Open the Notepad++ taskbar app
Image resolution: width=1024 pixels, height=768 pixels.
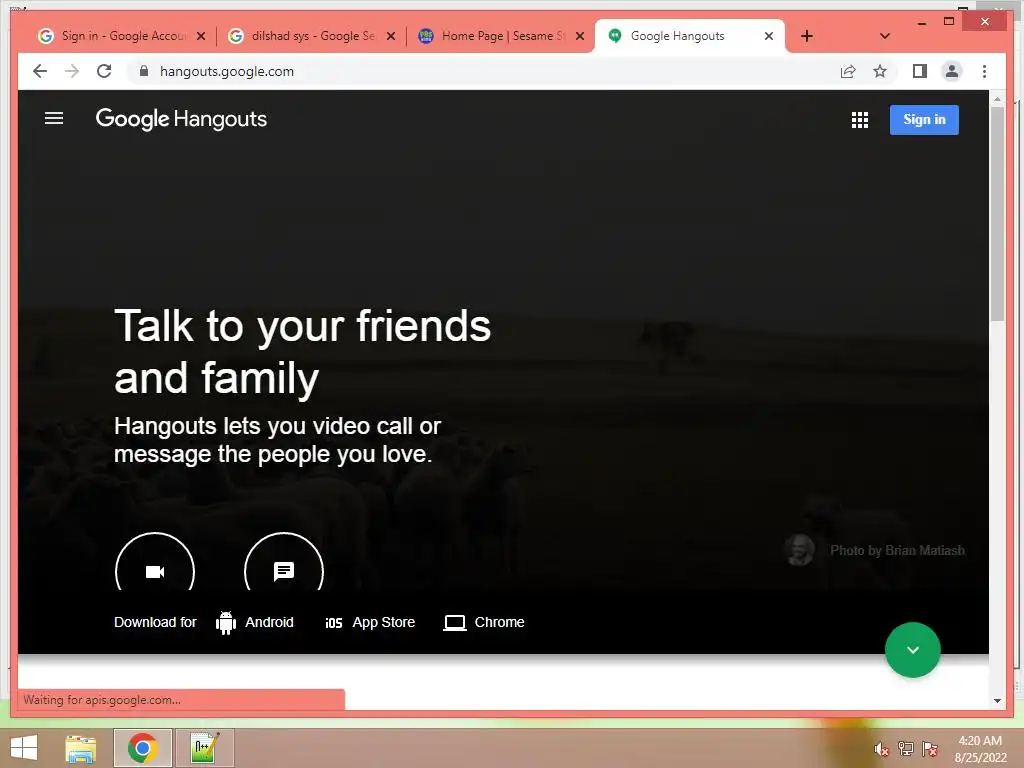click(x=204, y=748)
